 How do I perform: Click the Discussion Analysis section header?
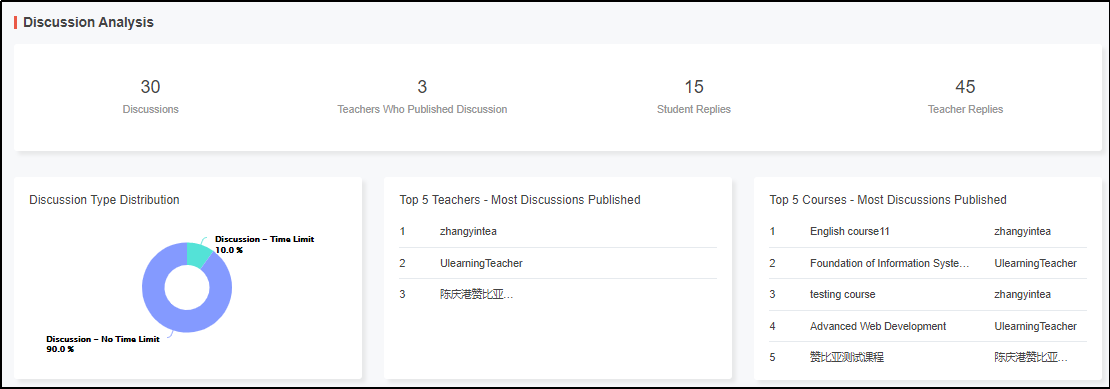(x=88, y=22)
